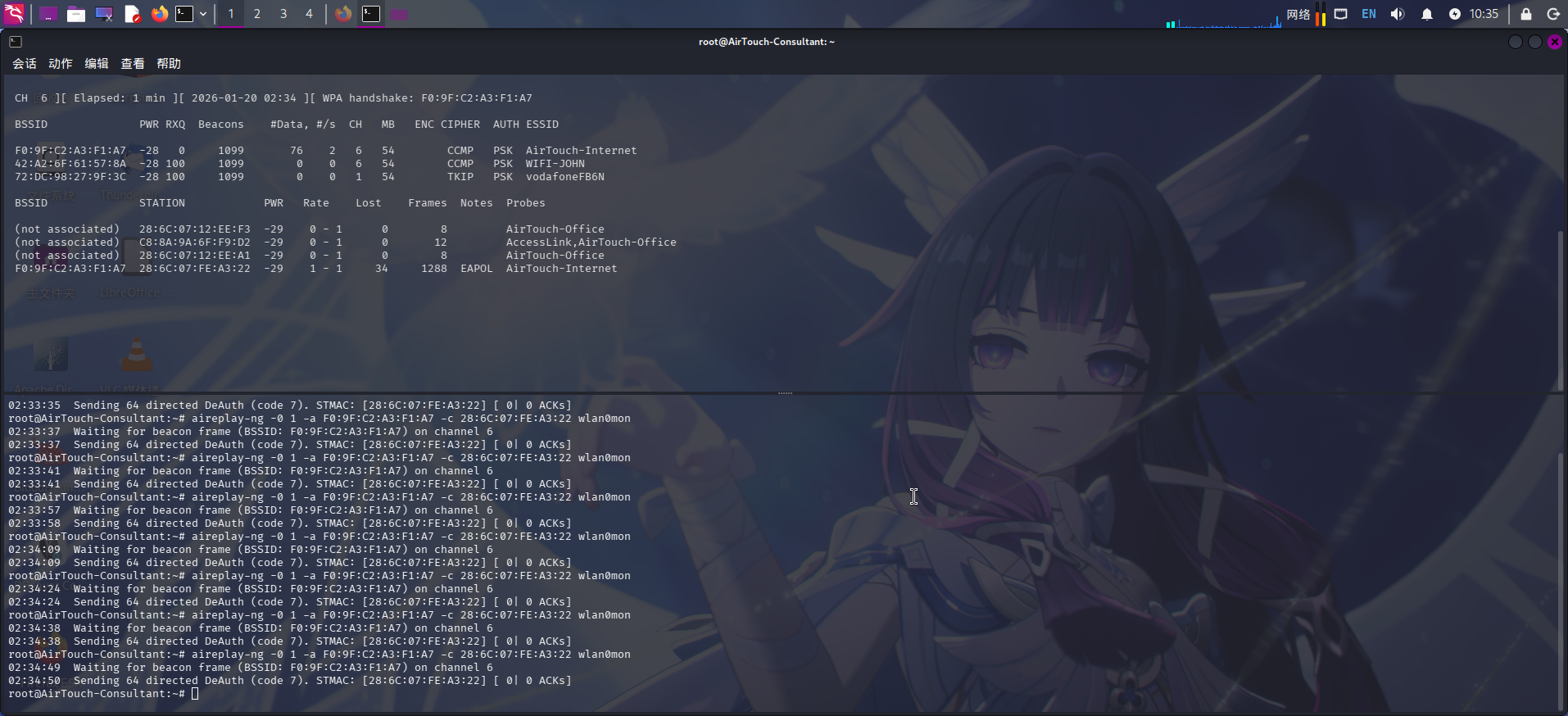Screen dimensions: 1568x716
Task: Click the terminal window menu icon in titlebar
Action: pos(16,42)
